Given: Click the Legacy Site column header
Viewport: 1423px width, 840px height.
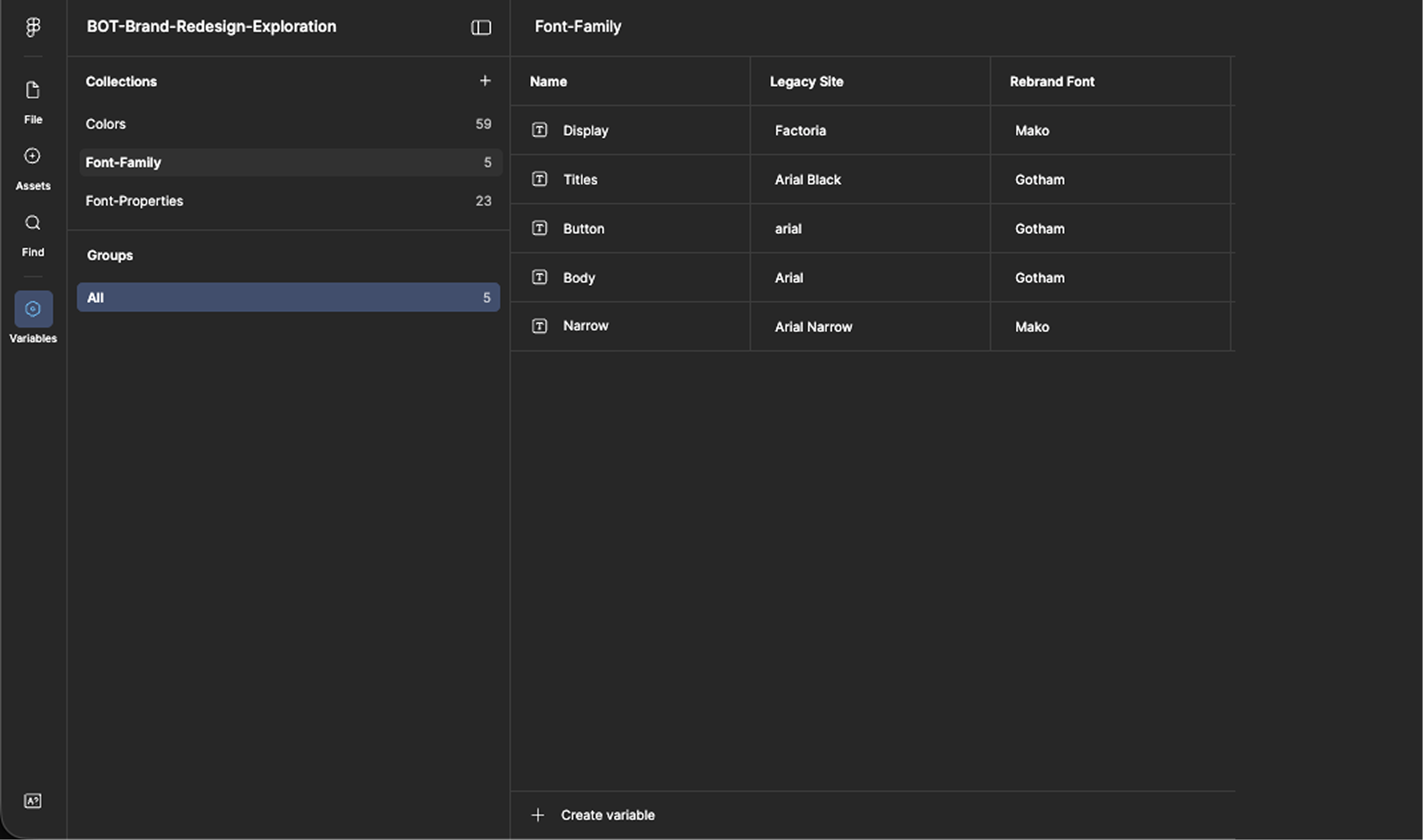Looking at the screenshot, I should [806, 81].
